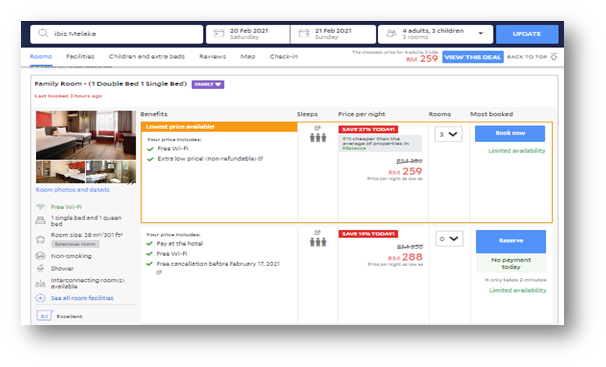
Task: Click the Free Wi-Fi checkmark in the lowest price offer
Action: 150,149
